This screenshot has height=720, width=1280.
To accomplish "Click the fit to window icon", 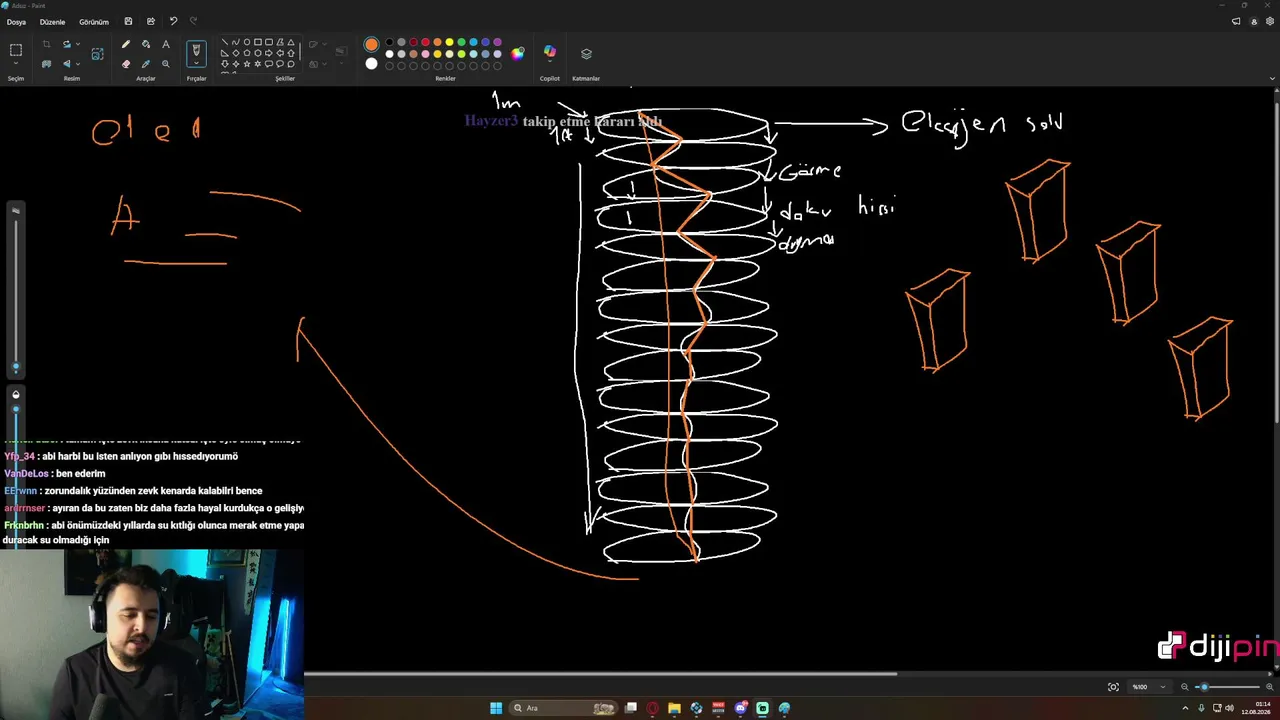I will click(1113, 687).
